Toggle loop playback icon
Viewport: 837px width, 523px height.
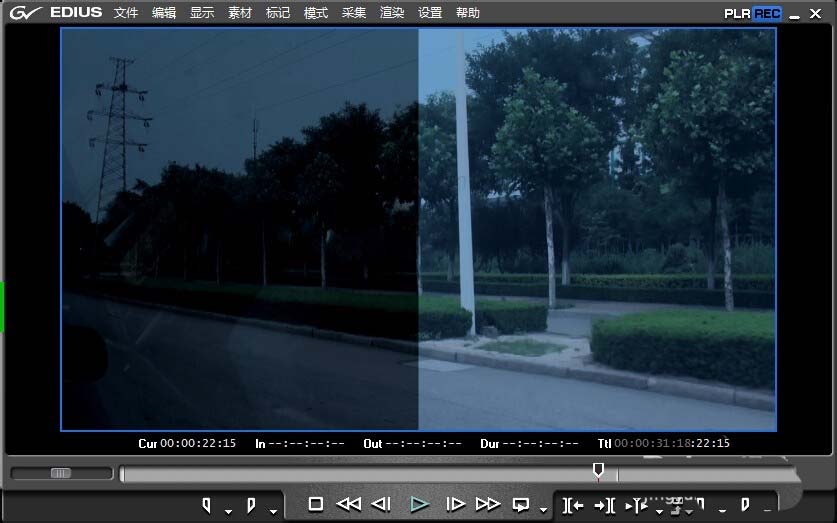point(520,504)
